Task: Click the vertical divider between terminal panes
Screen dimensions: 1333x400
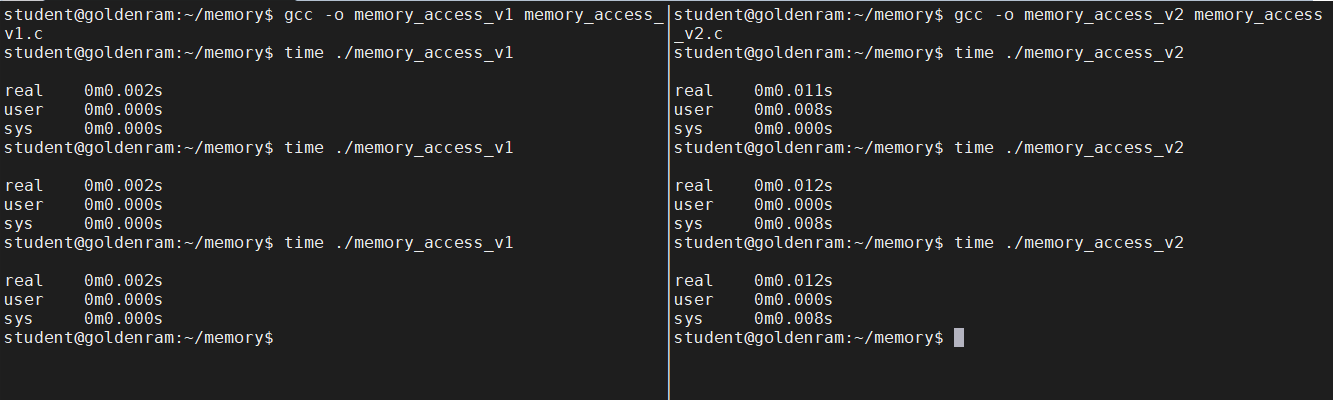Action: tap(668, 200)
